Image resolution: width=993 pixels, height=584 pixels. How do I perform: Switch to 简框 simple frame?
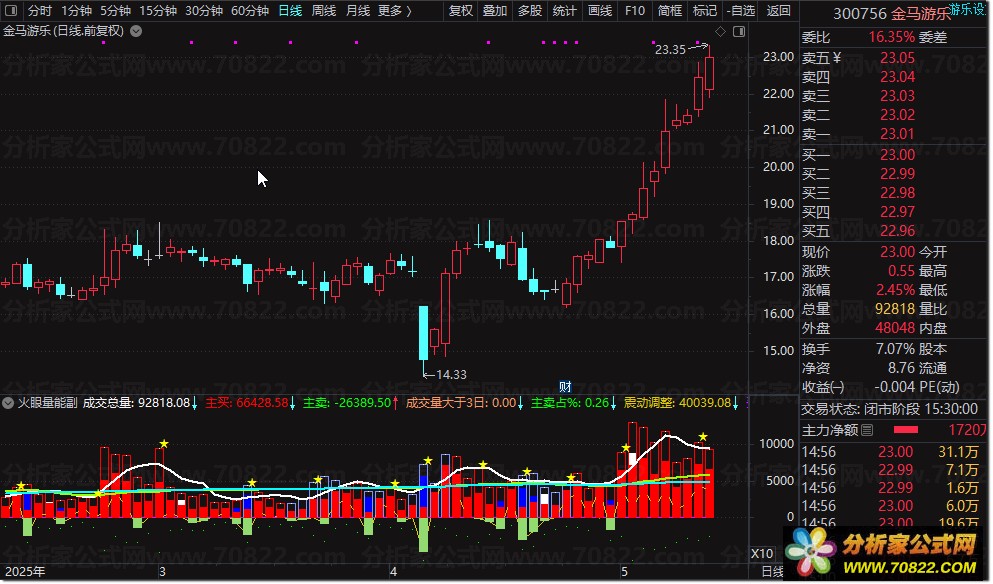tap(670, 11)
